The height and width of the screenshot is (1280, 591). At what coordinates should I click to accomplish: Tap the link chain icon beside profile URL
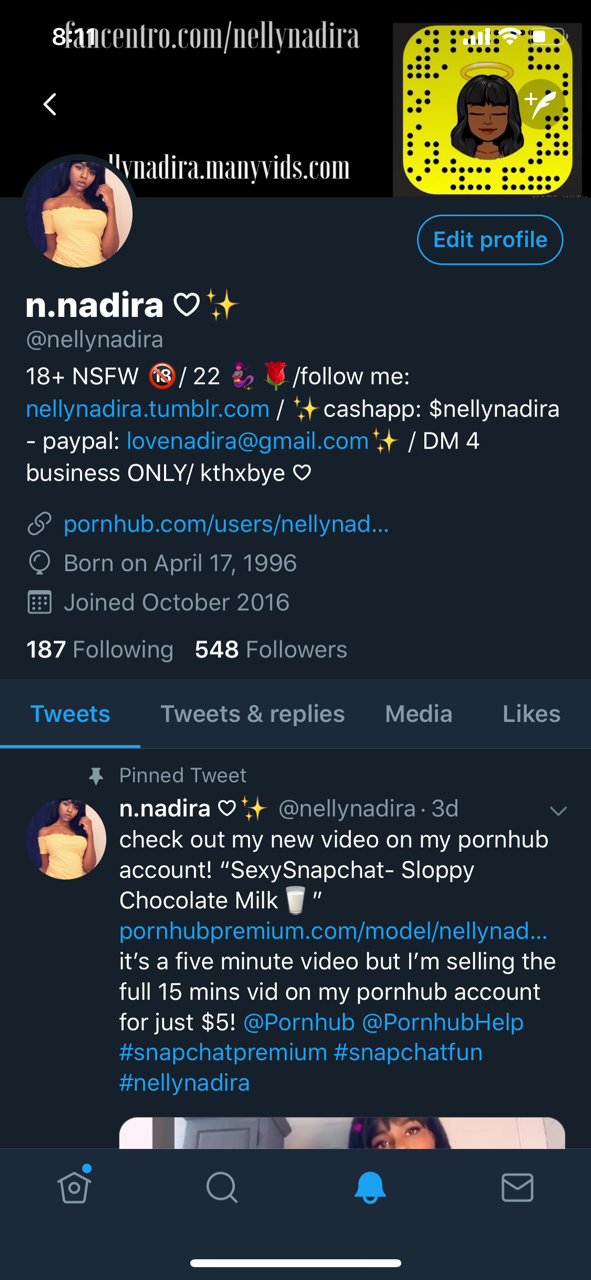click(x=39, y=524)
